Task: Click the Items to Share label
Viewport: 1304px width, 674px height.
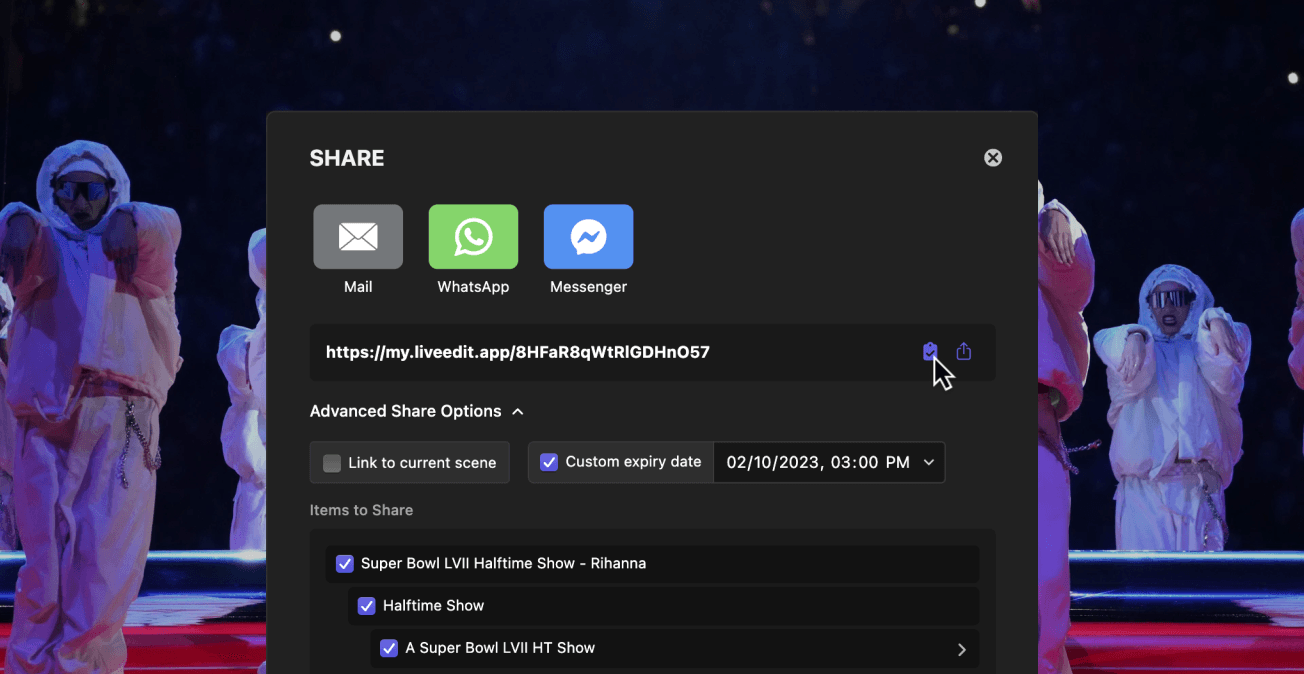Action: 361,510
